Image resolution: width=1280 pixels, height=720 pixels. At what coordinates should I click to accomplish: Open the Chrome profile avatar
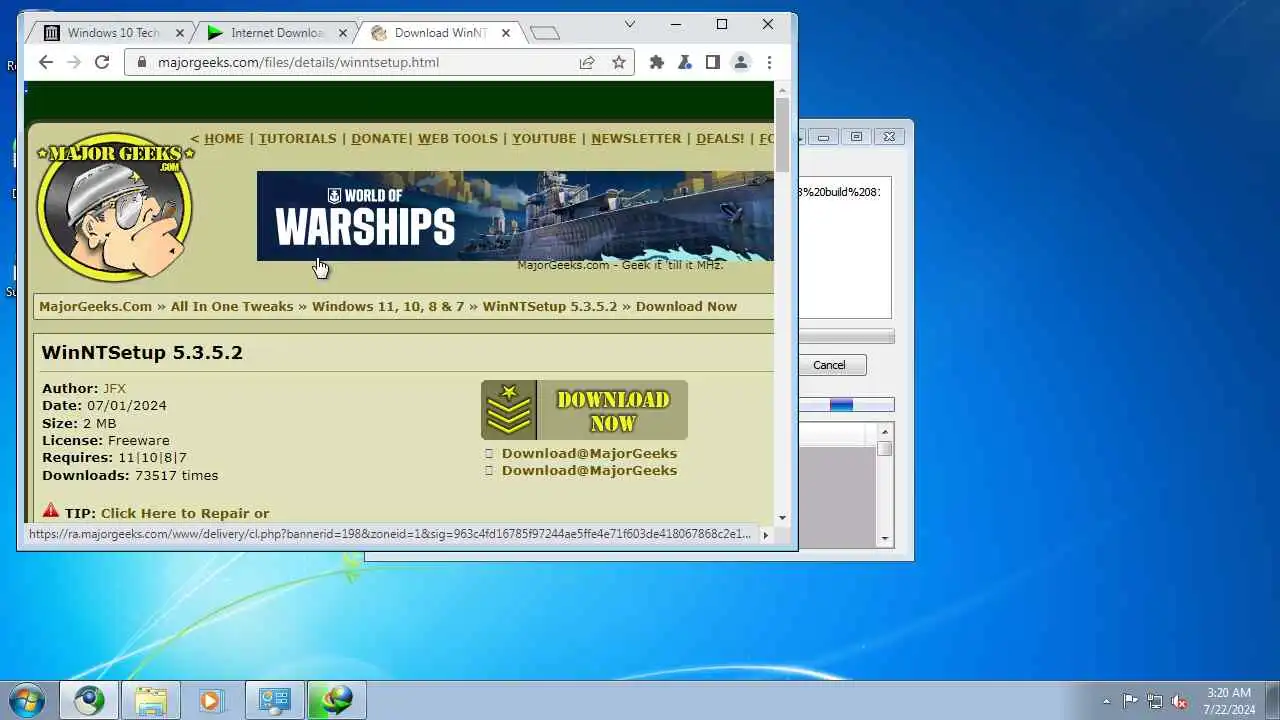(x=741, y=62)
